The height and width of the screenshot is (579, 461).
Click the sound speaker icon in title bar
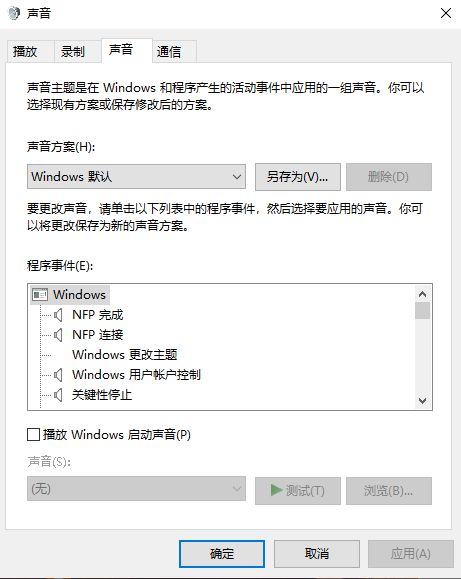click(x=14, y=14)
